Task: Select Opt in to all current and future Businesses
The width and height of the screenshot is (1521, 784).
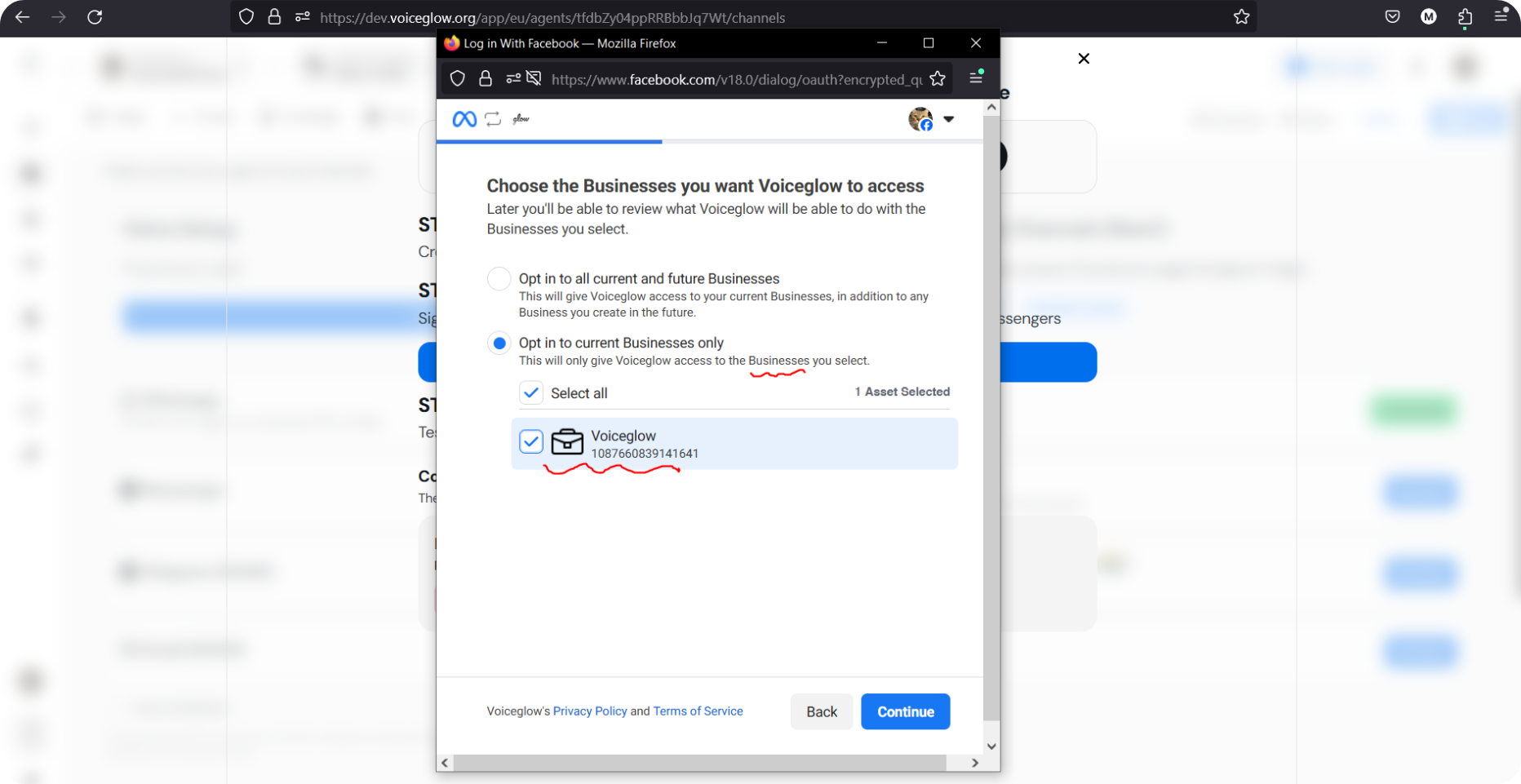Action: click(499, 279)
